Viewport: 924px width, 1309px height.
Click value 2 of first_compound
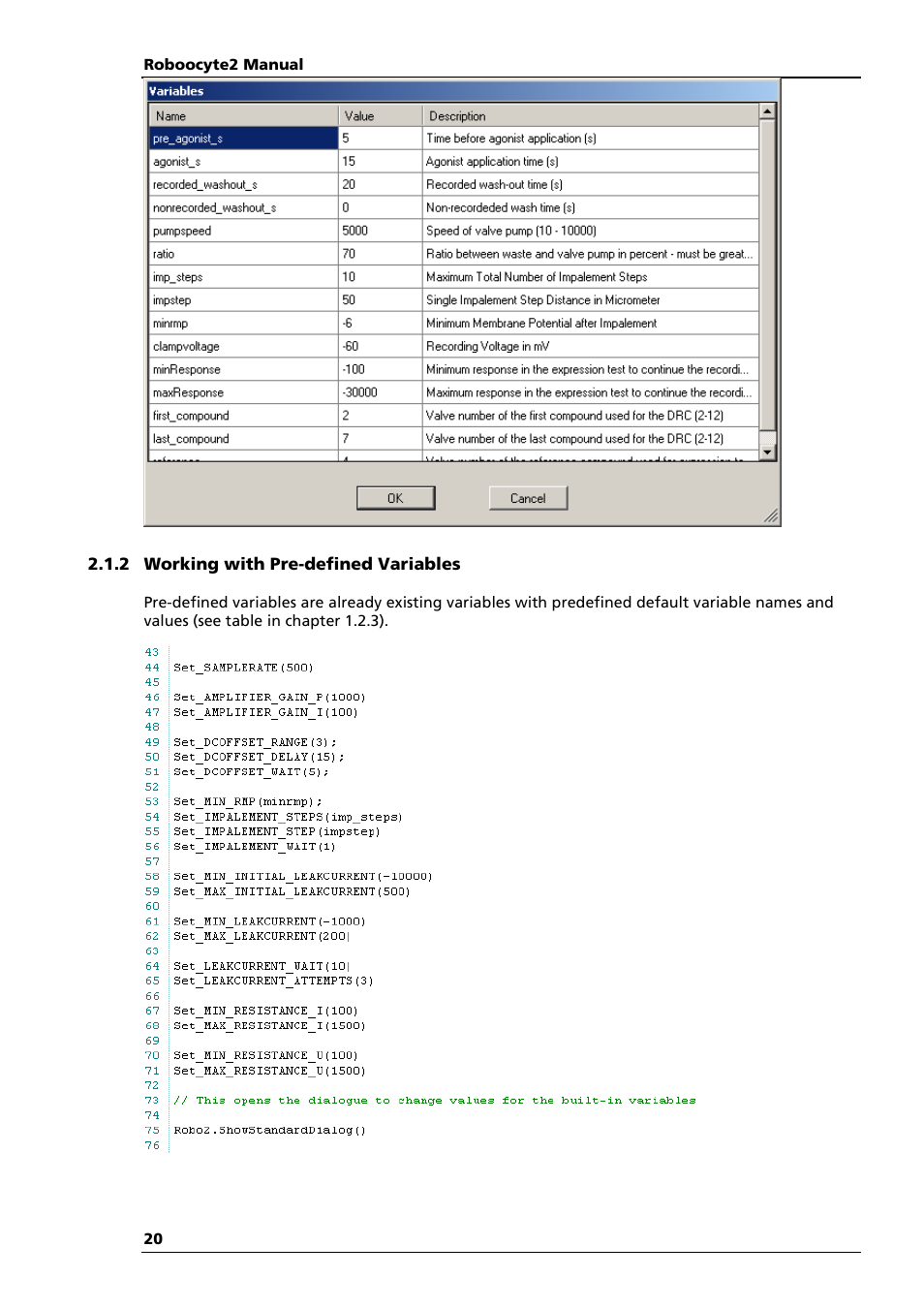tap(346, 416)
